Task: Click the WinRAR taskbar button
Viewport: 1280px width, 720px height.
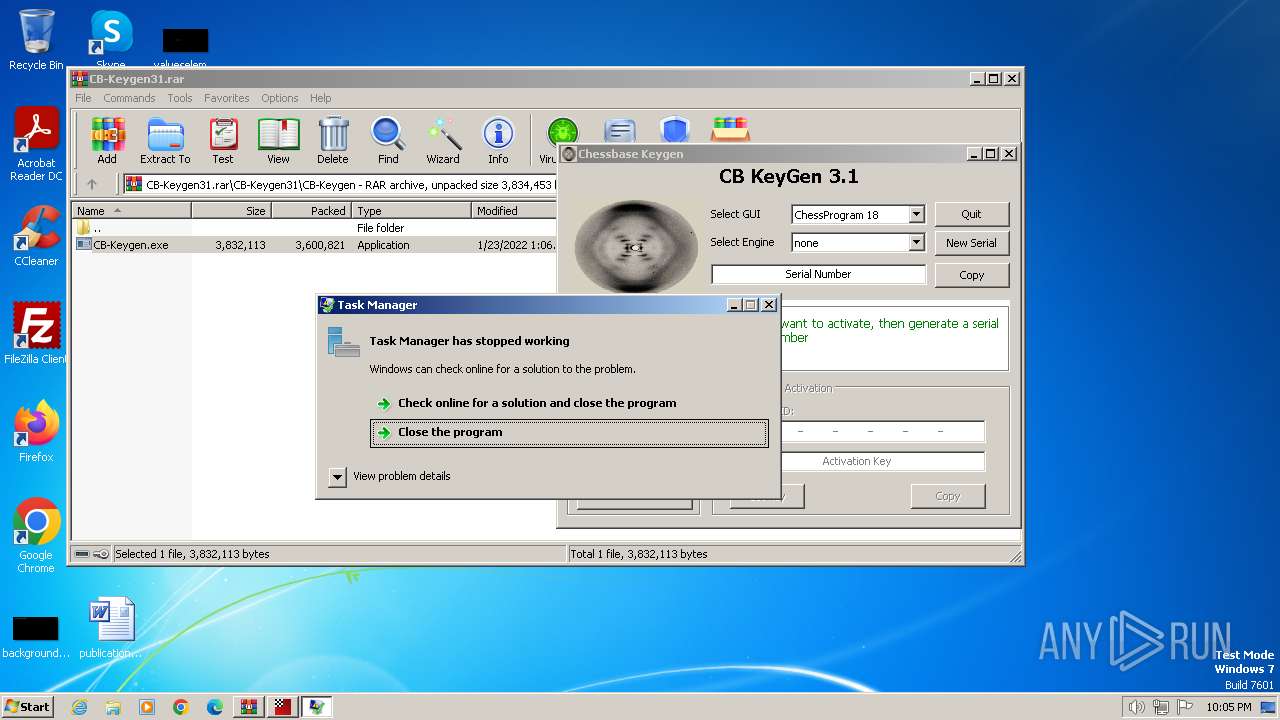Action: pyautogui.click(x=249, y=707)
